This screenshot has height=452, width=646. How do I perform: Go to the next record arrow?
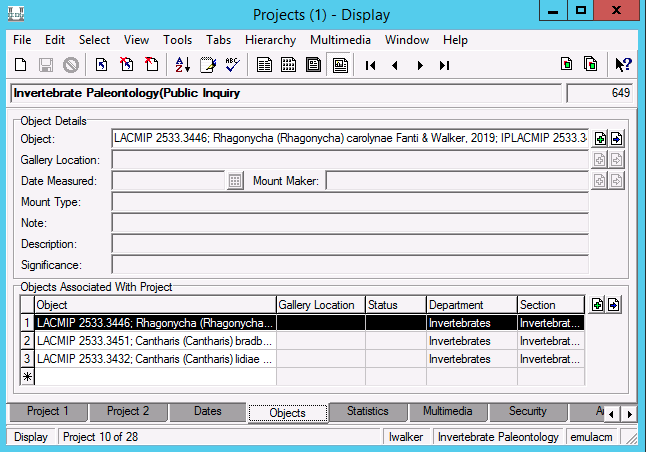tap(420, 65)
